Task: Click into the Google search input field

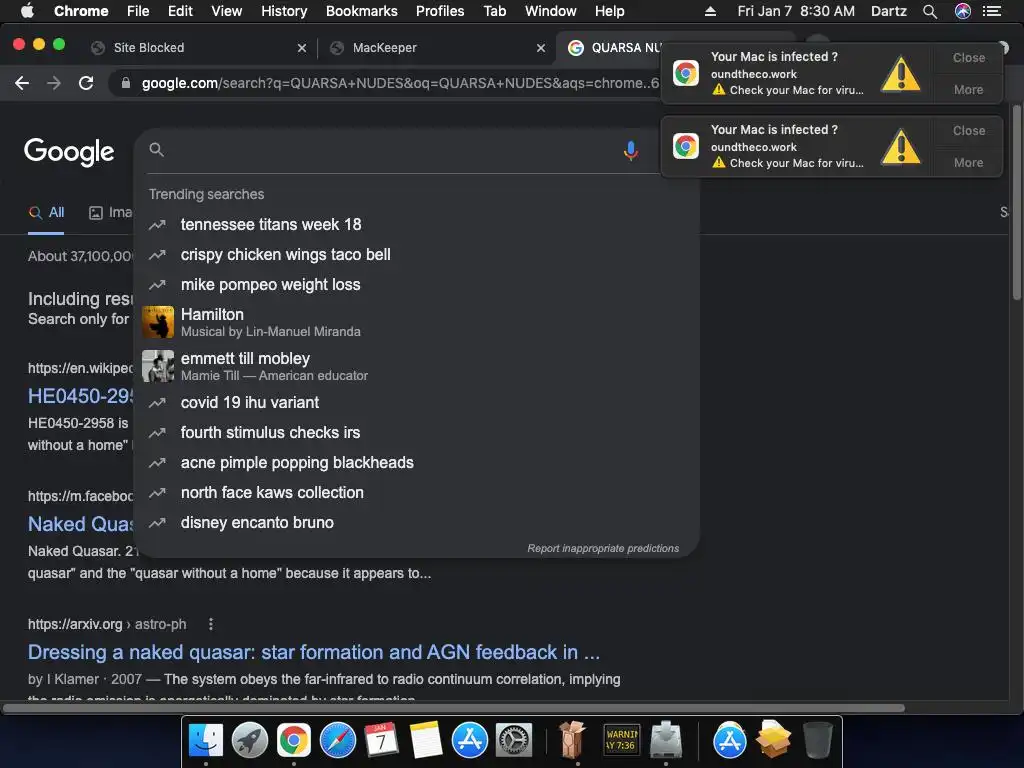Action: (392, 150)
